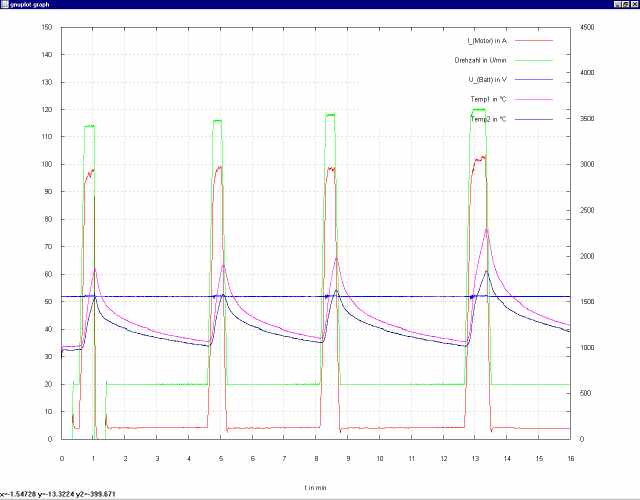Click the right axis tick label 1500
The width and height of the screenshot is (640, 500).
click(x=587, y=302)
